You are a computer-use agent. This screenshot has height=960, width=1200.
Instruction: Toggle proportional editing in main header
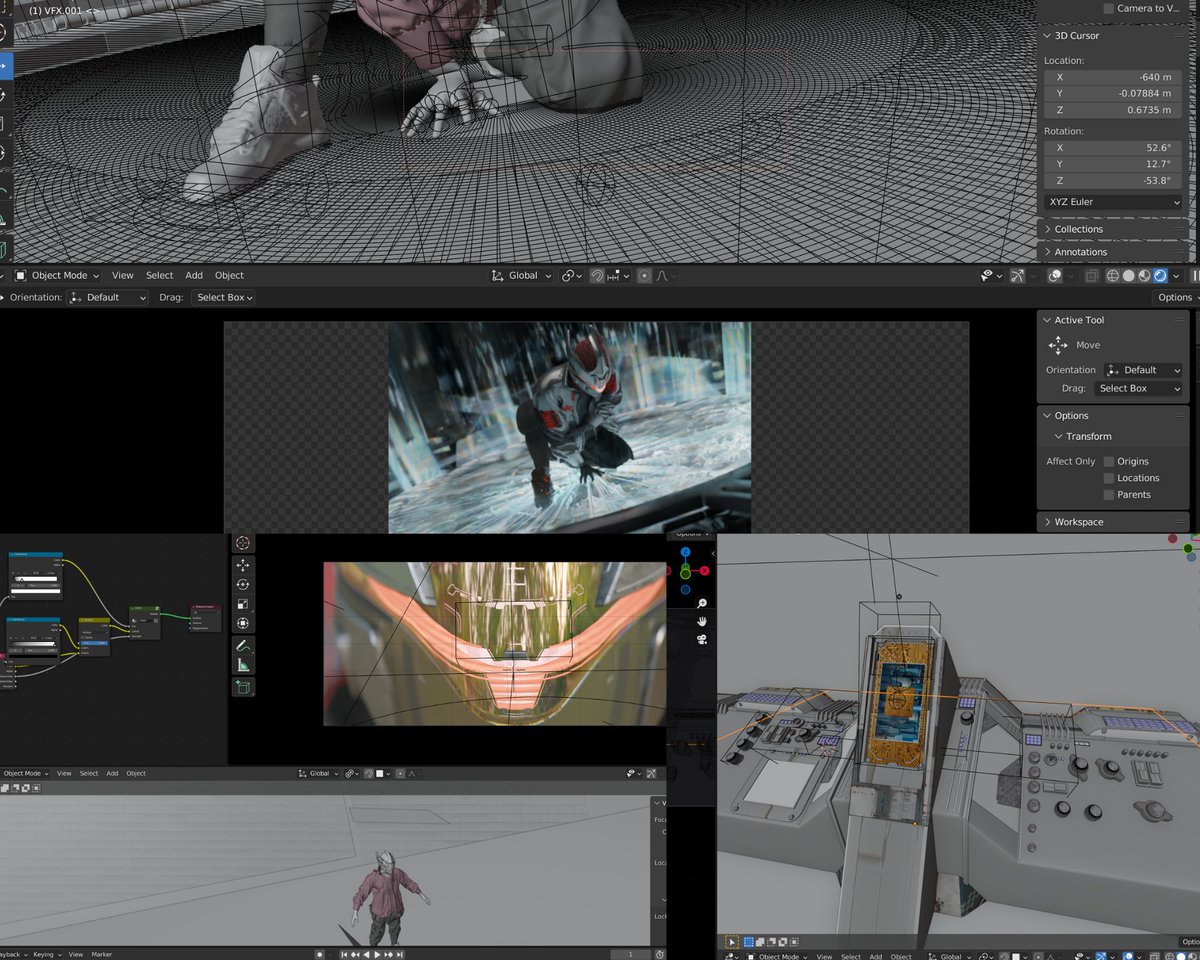644,275
